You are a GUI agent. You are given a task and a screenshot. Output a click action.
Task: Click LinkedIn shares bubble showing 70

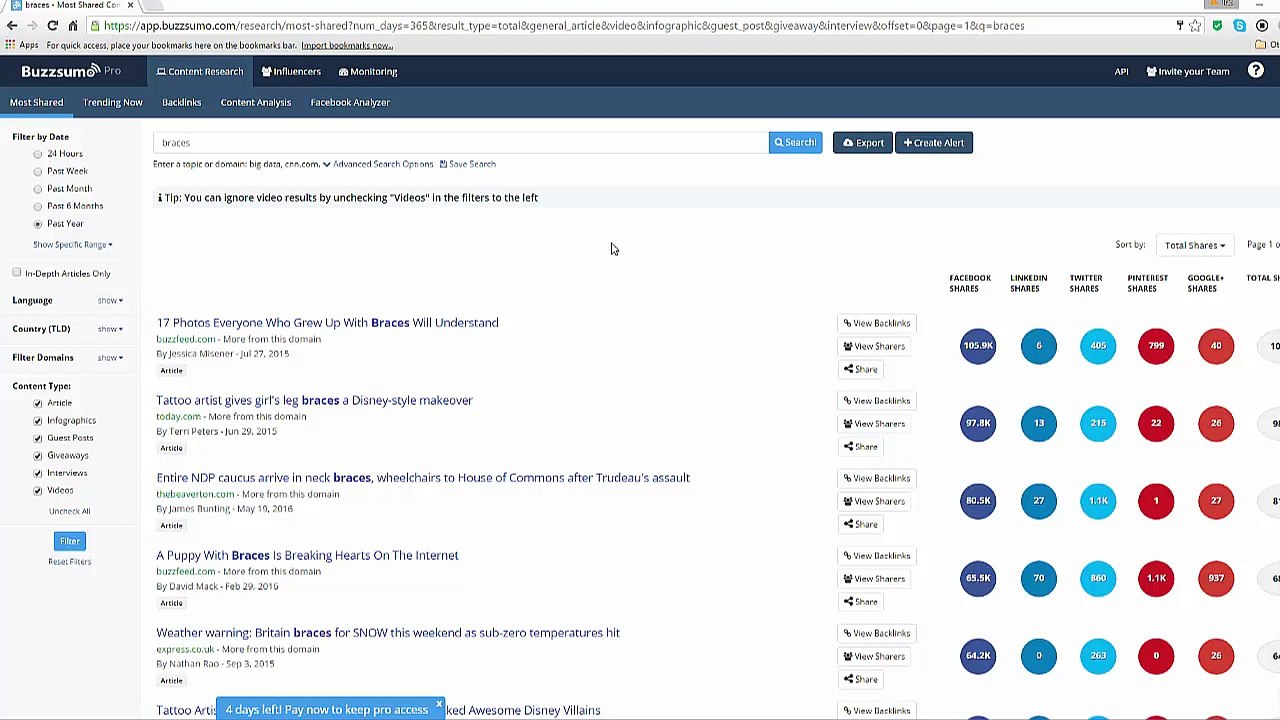click(x=1038, y=578)
